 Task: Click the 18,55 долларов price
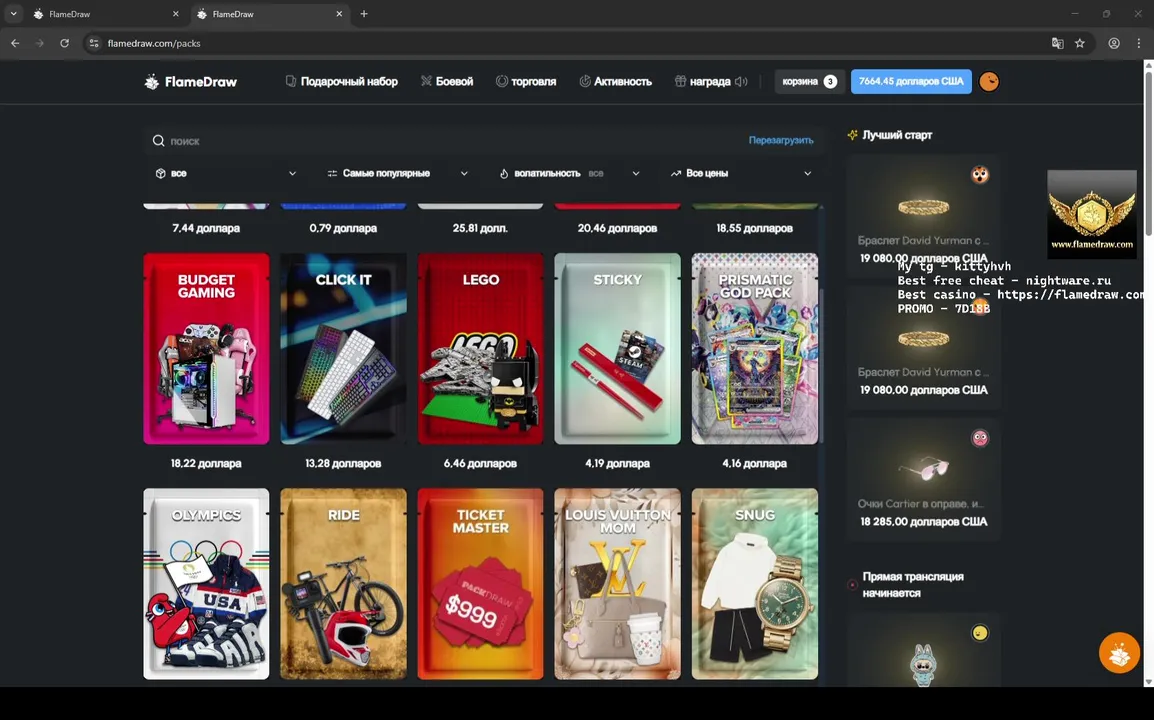coord(754,228)
